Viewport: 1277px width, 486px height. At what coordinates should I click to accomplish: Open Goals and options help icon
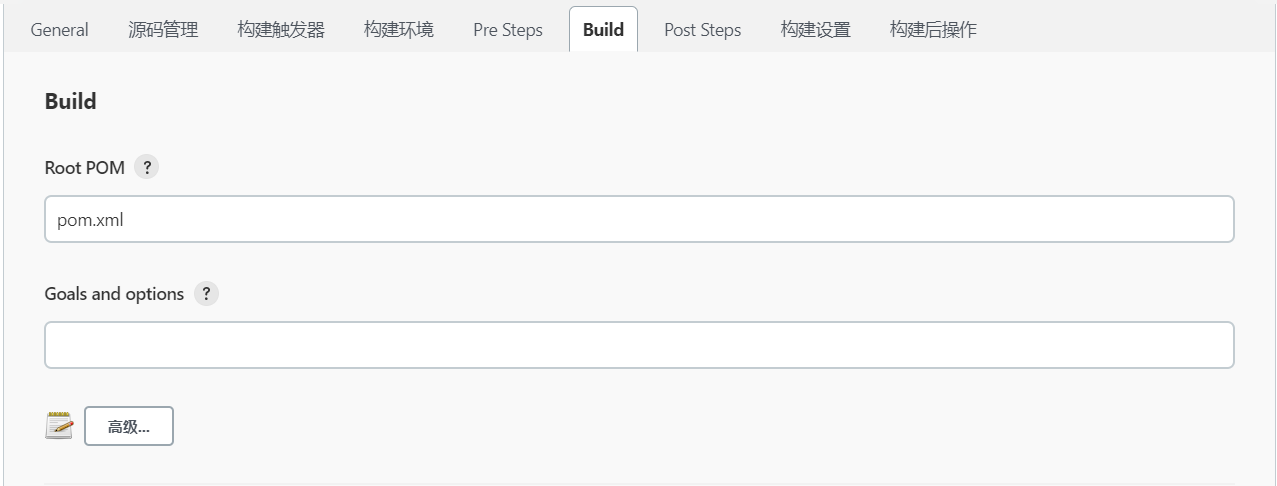coord(206,294)
